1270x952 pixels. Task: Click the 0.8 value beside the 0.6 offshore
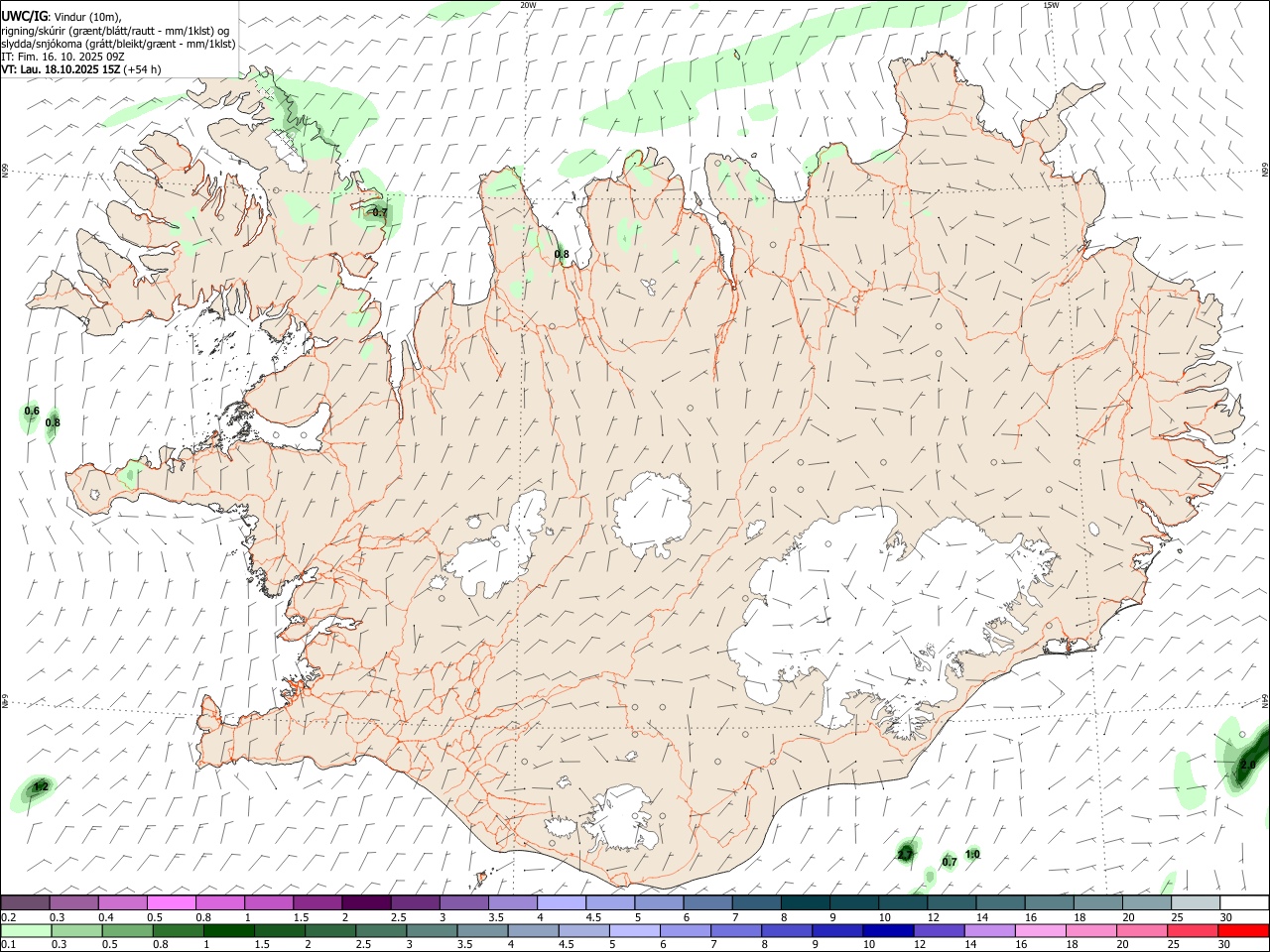point(53,422)
